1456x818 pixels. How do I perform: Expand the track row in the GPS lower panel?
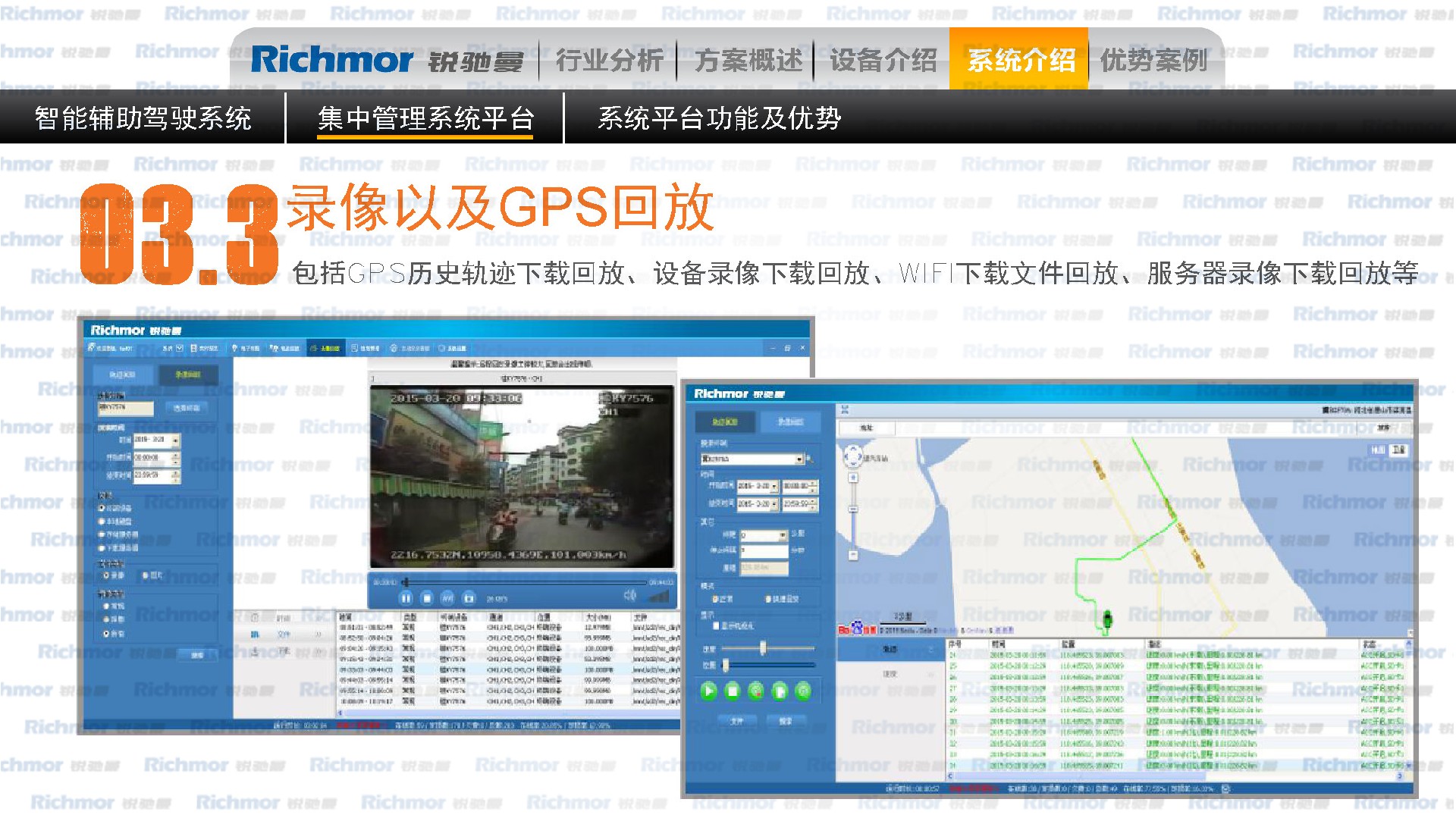pos(890,650)
